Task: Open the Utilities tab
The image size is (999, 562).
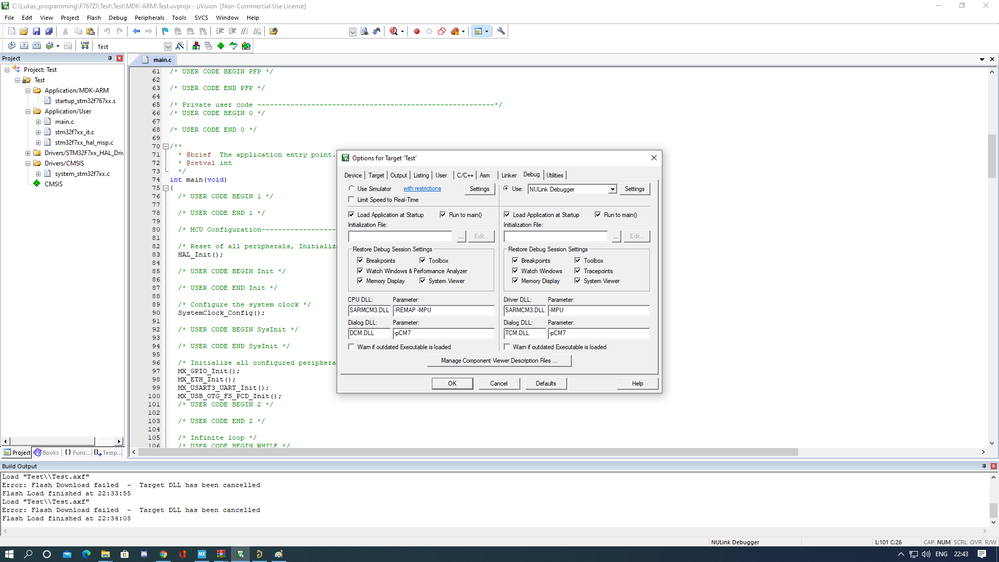Action: (555, 175)
